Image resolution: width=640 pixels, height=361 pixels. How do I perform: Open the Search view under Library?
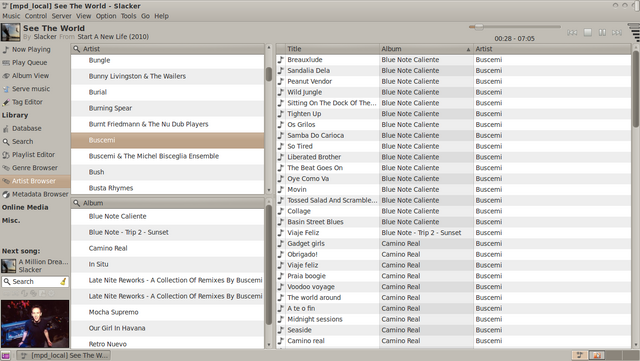(x=22, y=141)
